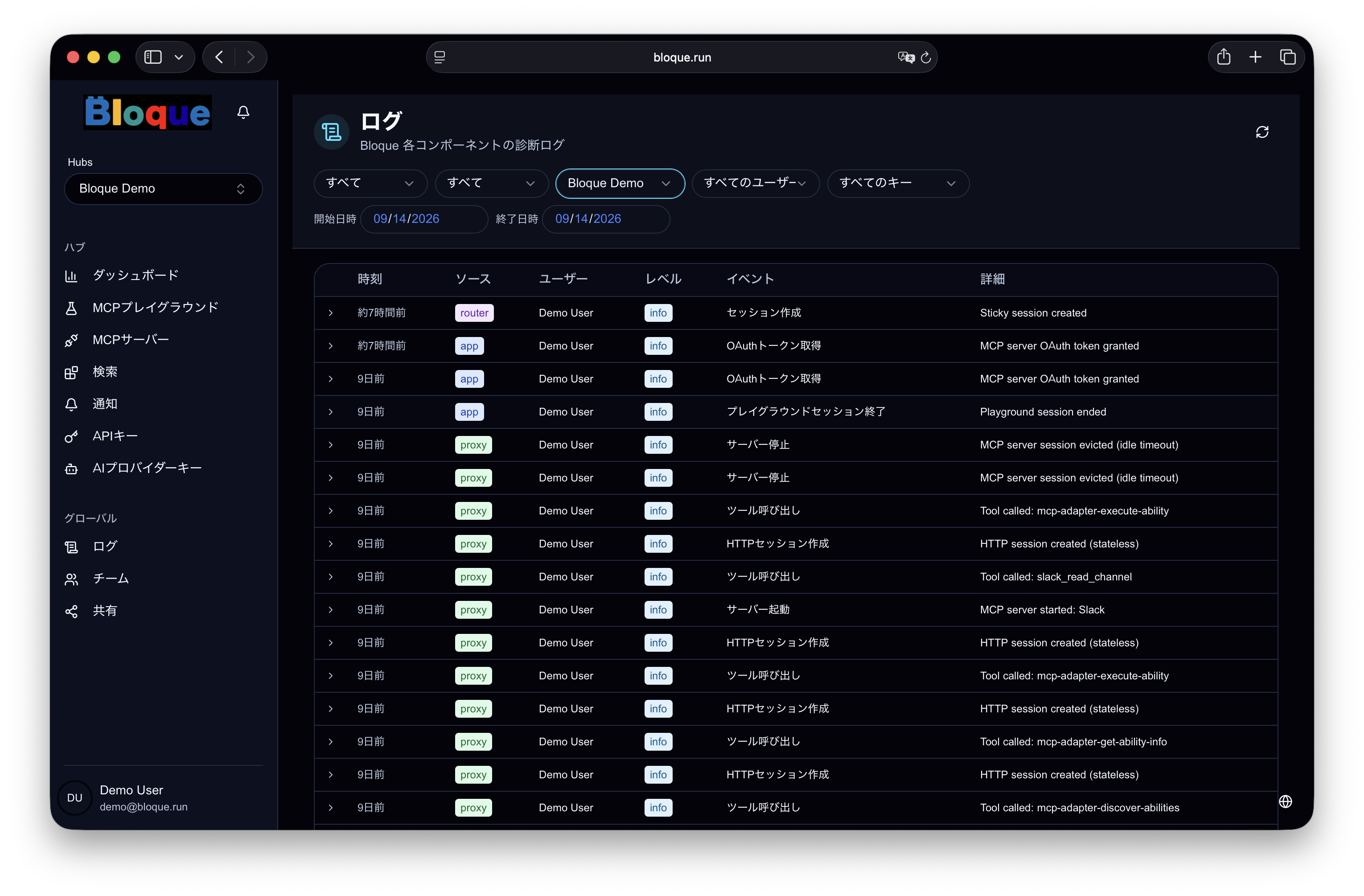Image resolution: width=1364 pixels, height=896 pixels.
Task: Open the globe language icon
Action: click(x=1286, y=801)
